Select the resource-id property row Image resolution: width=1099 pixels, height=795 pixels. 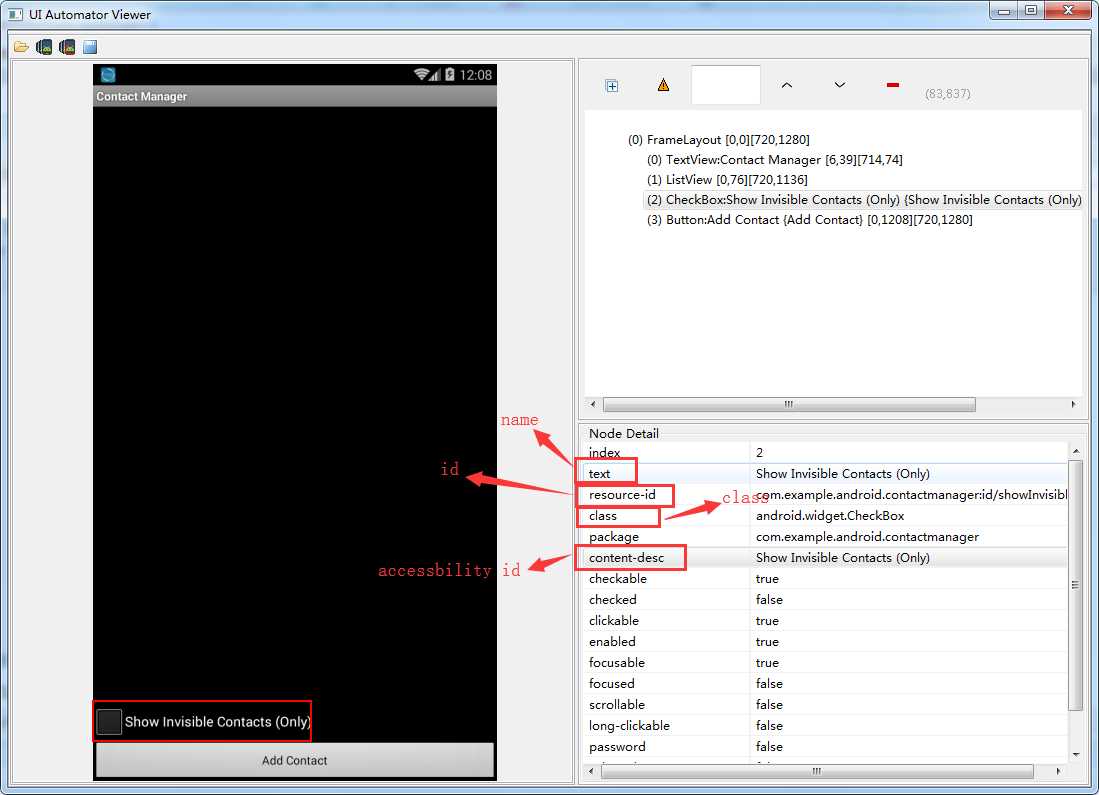pyautogui.click(x=825, y=494)
